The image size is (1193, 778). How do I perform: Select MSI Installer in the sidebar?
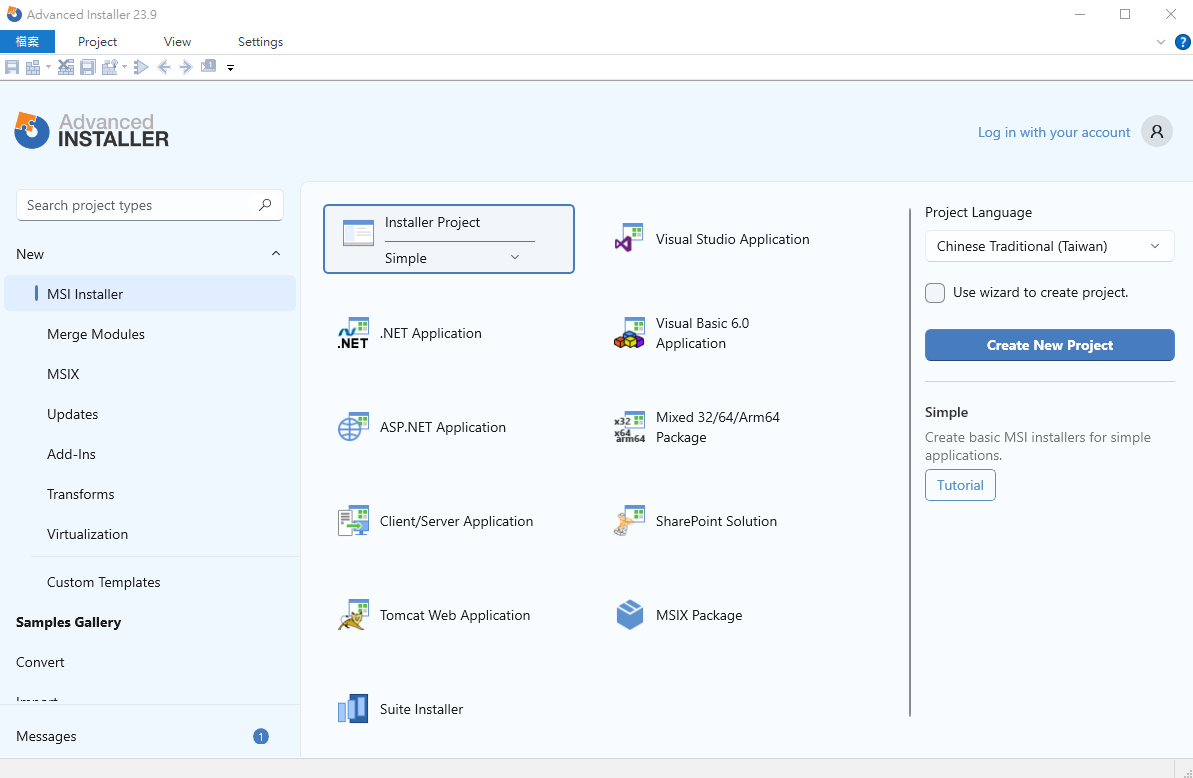pyautogui.click(x=150, y=294)
